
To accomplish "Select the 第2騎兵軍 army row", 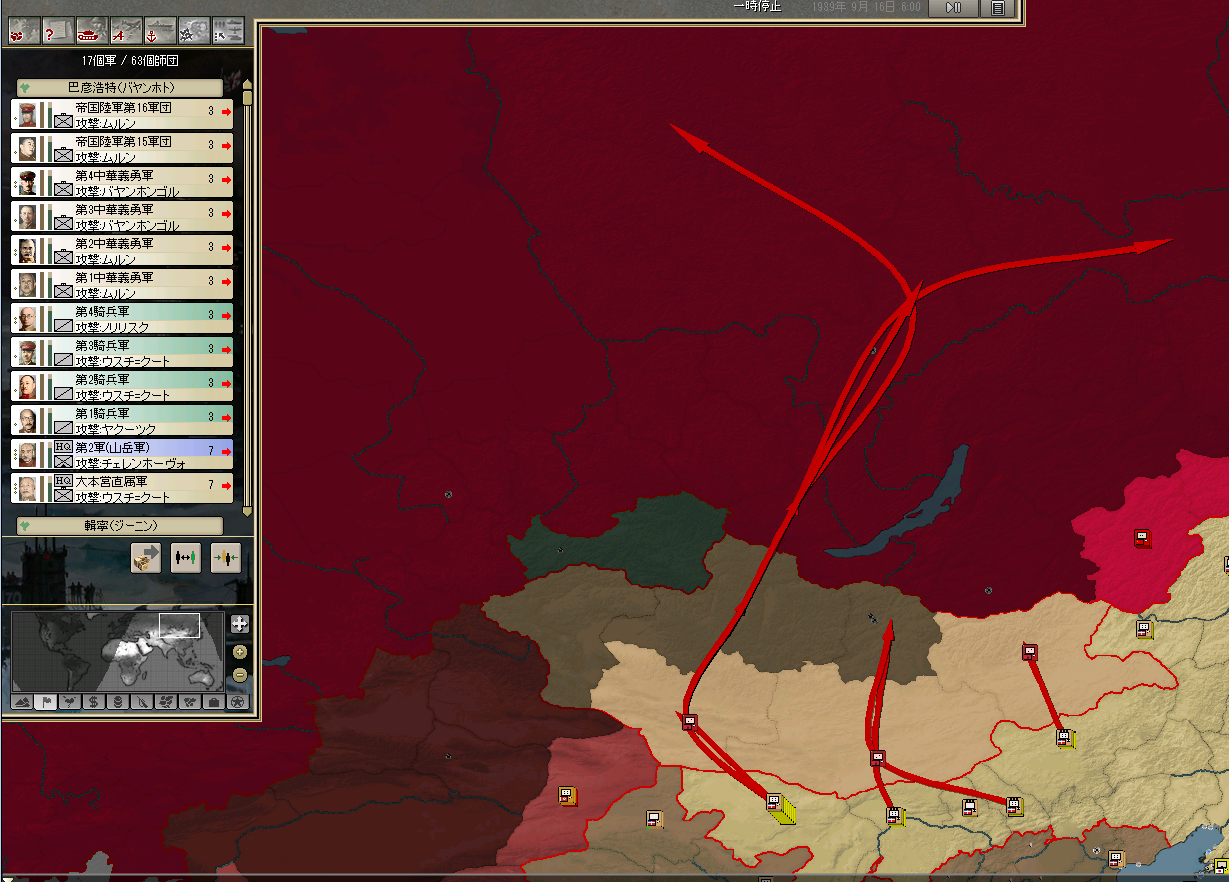I will [122, 386].
